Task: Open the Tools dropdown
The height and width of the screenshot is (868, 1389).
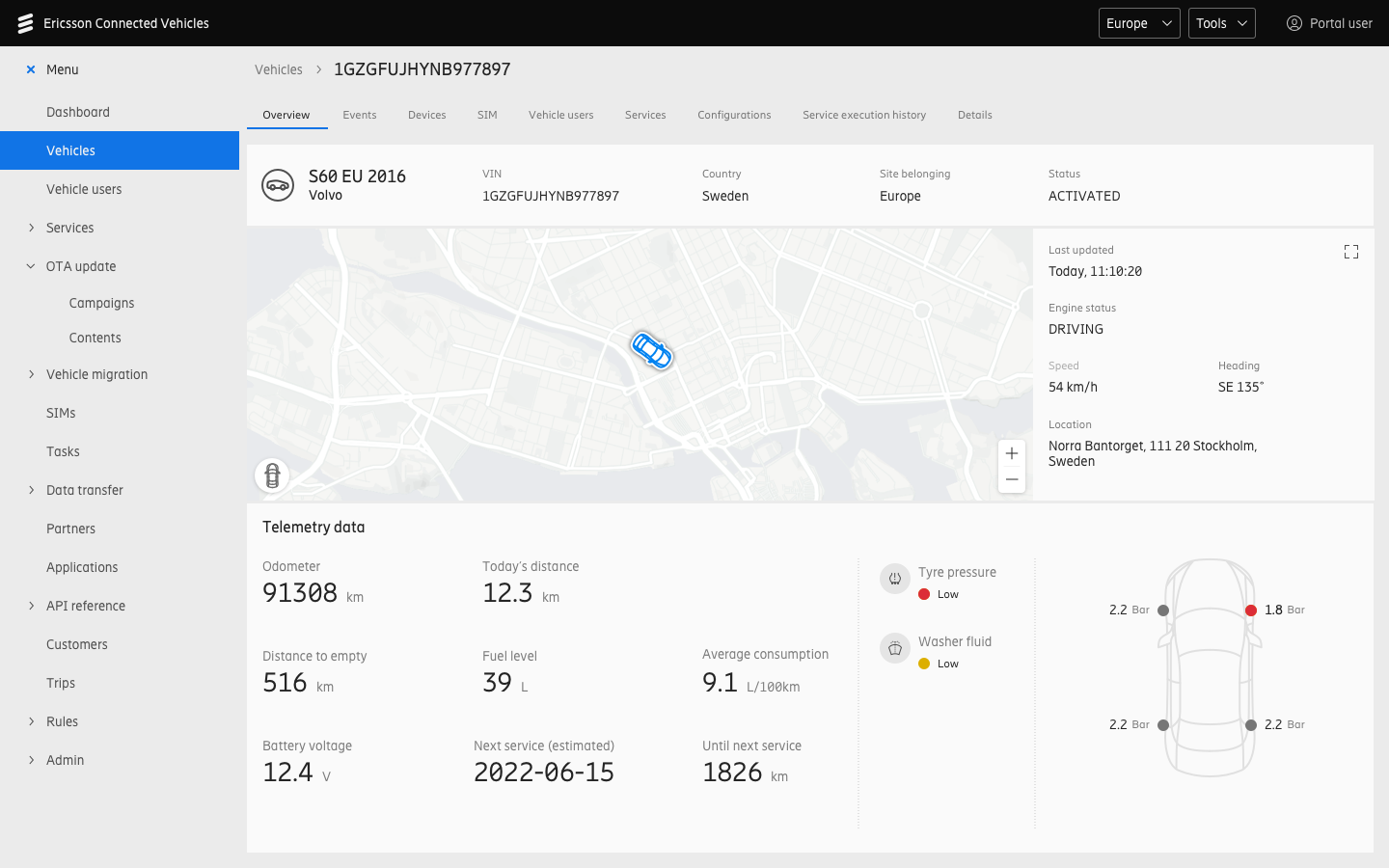Action: coord(1221,23)
